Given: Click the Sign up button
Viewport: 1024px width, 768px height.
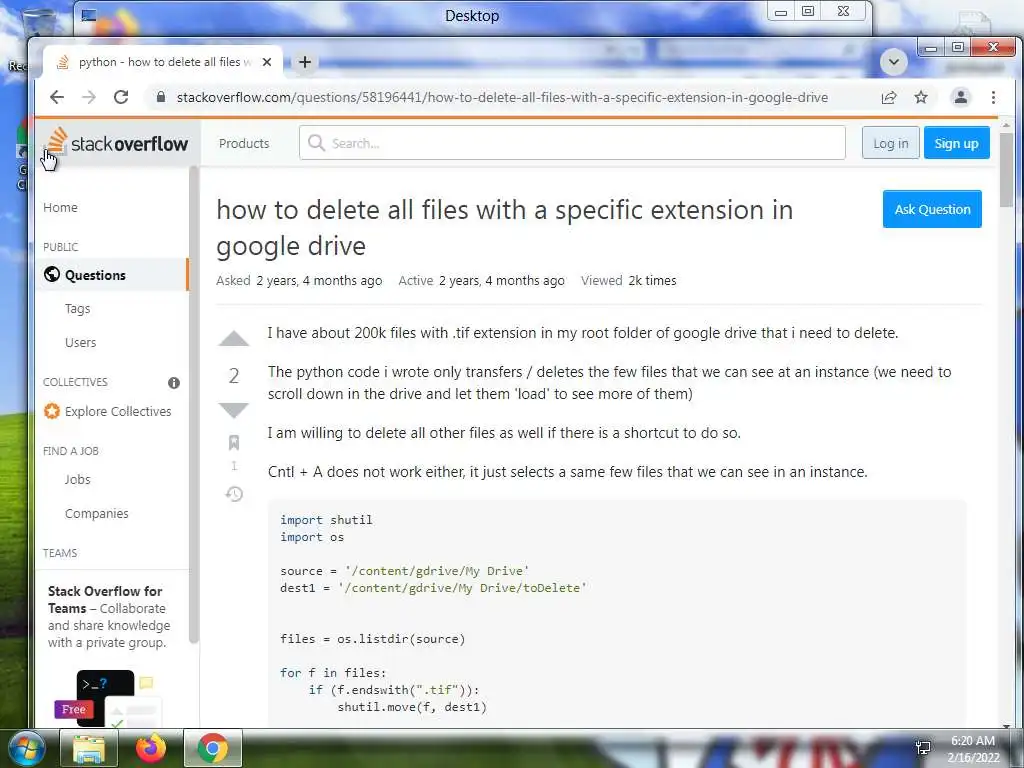Looking at the screenshot, I should [x=956, y=143].
